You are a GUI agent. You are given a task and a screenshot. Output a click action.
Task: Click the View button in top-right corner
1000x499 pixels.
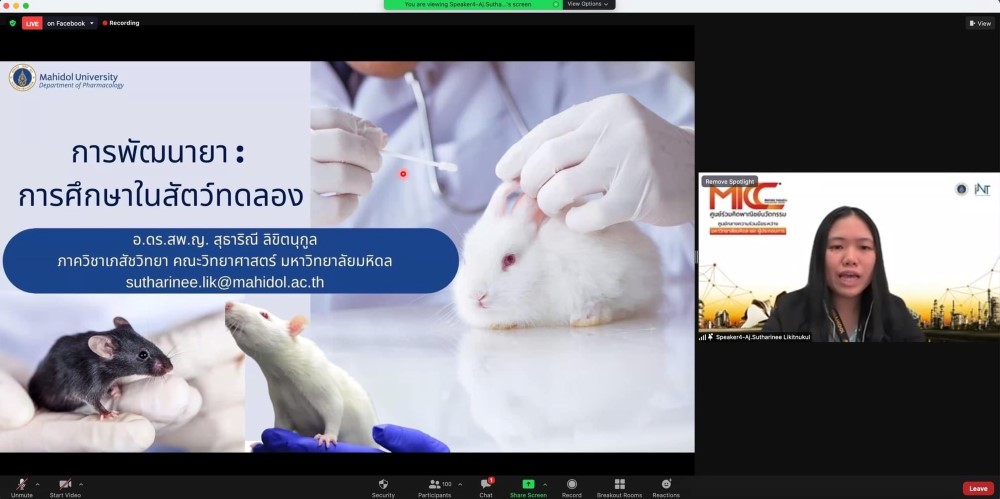[x=980, y=23]
